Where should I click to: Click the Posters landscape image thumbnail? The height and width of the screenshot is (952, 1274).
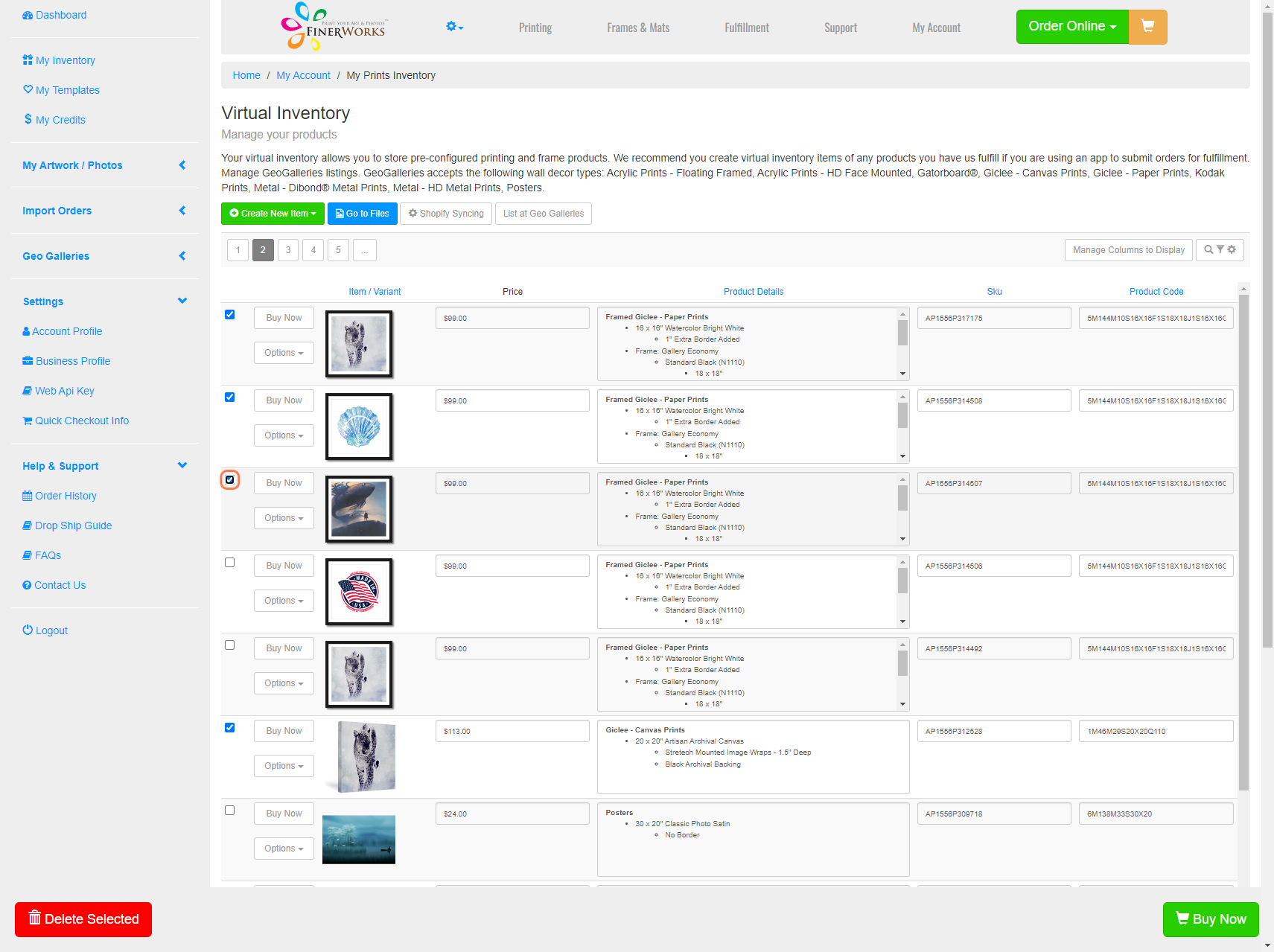coord(359,840)
